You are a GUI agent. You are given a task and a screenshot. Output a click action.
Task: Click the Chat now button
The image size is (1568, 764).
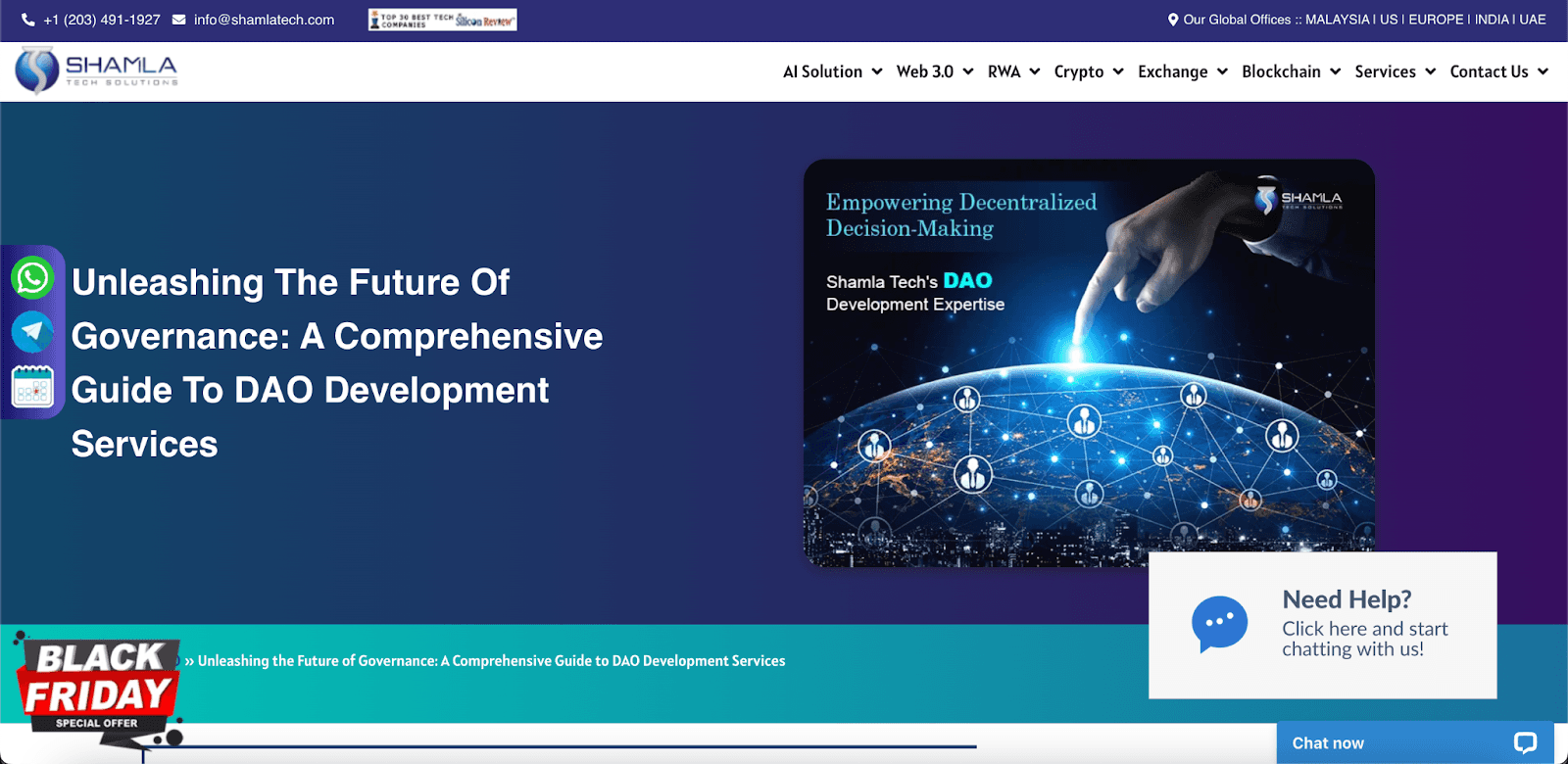click(1415, 742)
